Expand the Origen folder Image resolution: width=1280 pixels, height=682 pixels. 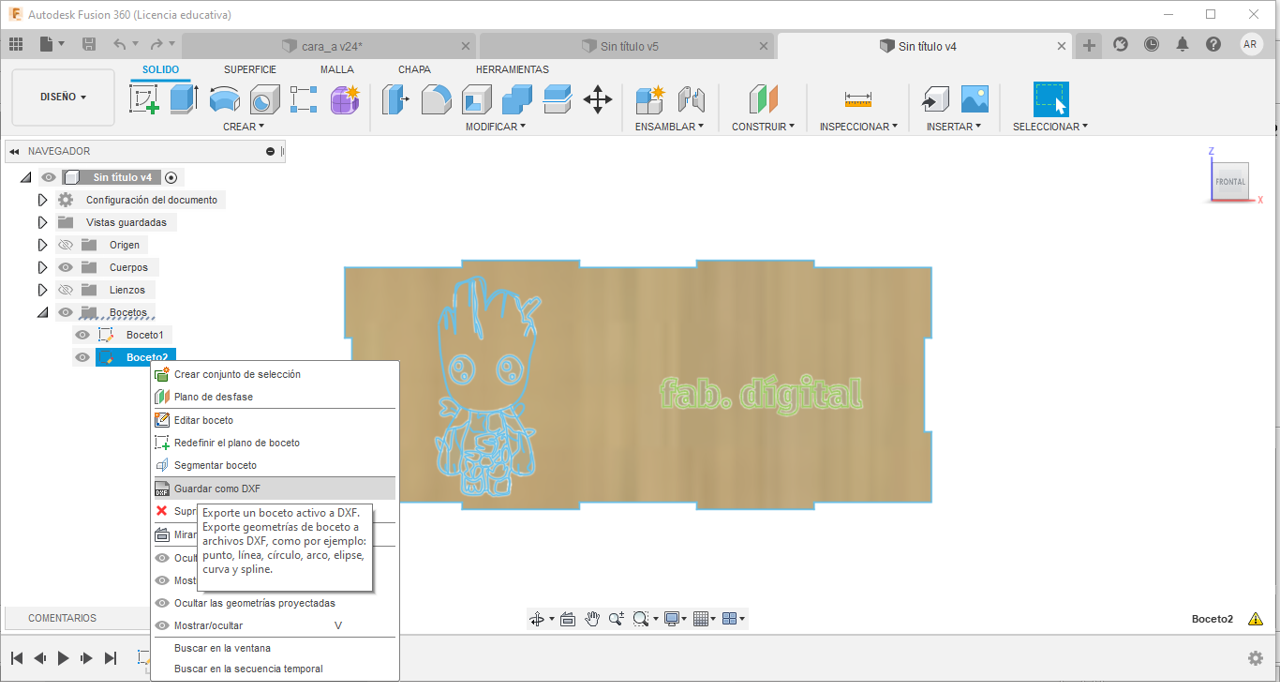pyautogui.click(x=42, y=245)
